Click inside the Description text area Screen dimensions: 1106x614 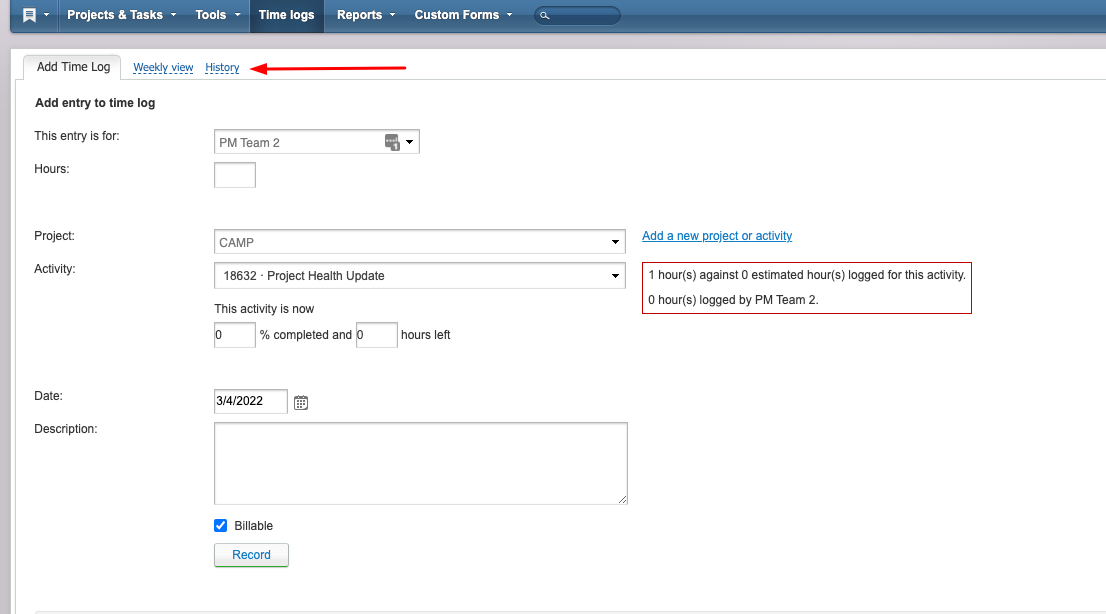pos(421,464)
